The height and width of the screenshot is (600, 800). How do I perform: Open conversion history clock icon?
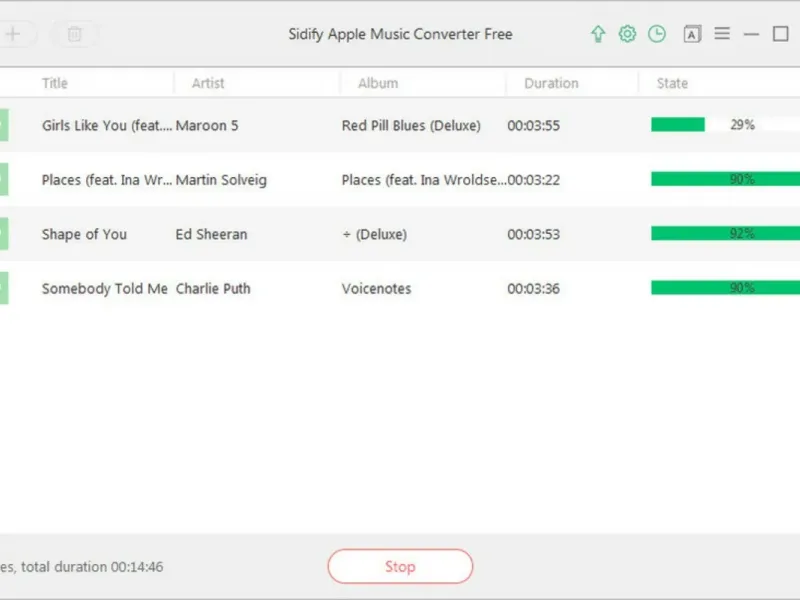click(x=656, y=34)
